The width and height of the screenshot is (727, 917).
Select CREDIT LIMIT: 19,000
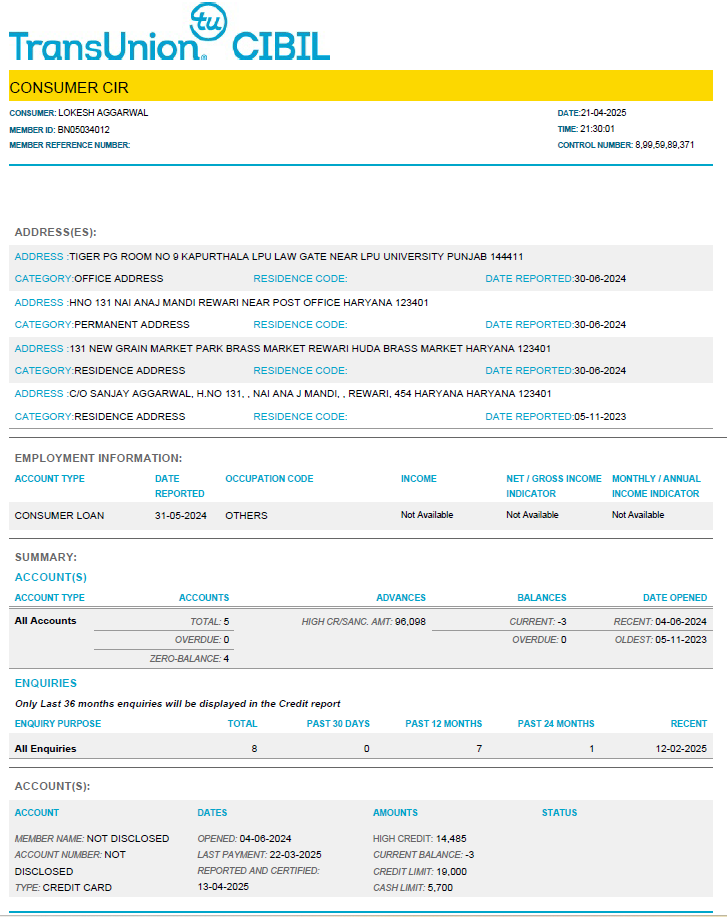coord(420,872)
